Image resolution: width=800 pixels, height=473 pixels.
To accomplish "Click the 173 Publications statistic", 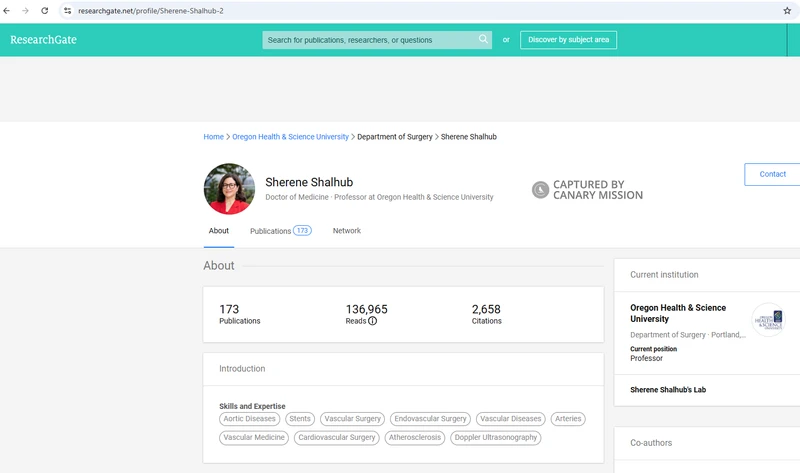I will tap(240, 314).
